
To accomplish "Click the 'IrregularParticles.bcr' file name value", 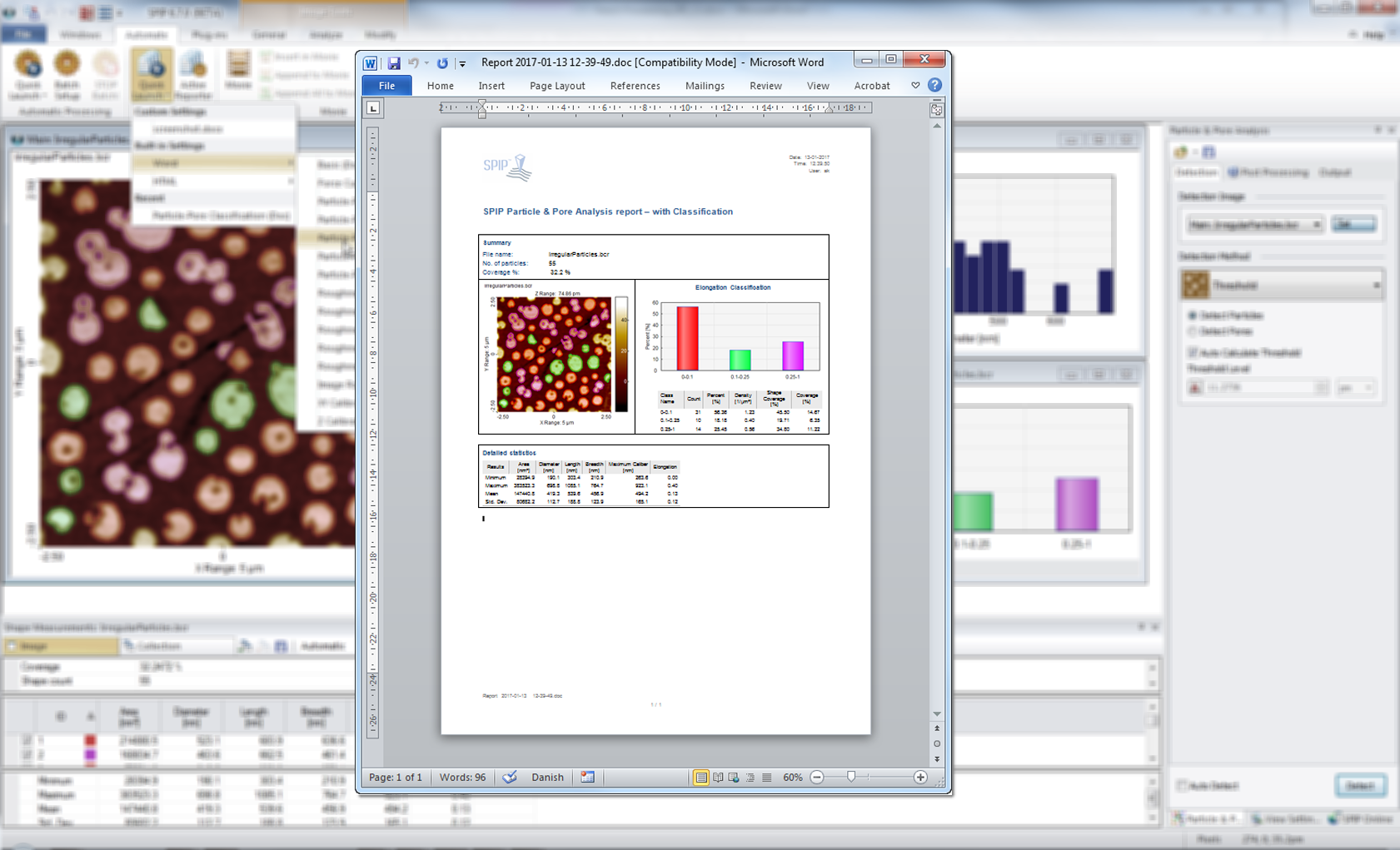I will point(579,255).
